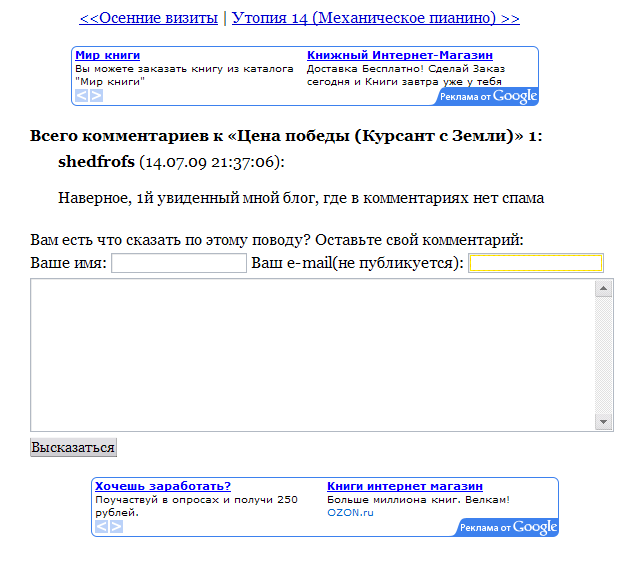Click the heading «Всего комментариев к «Цена победы»

point(190,136)
